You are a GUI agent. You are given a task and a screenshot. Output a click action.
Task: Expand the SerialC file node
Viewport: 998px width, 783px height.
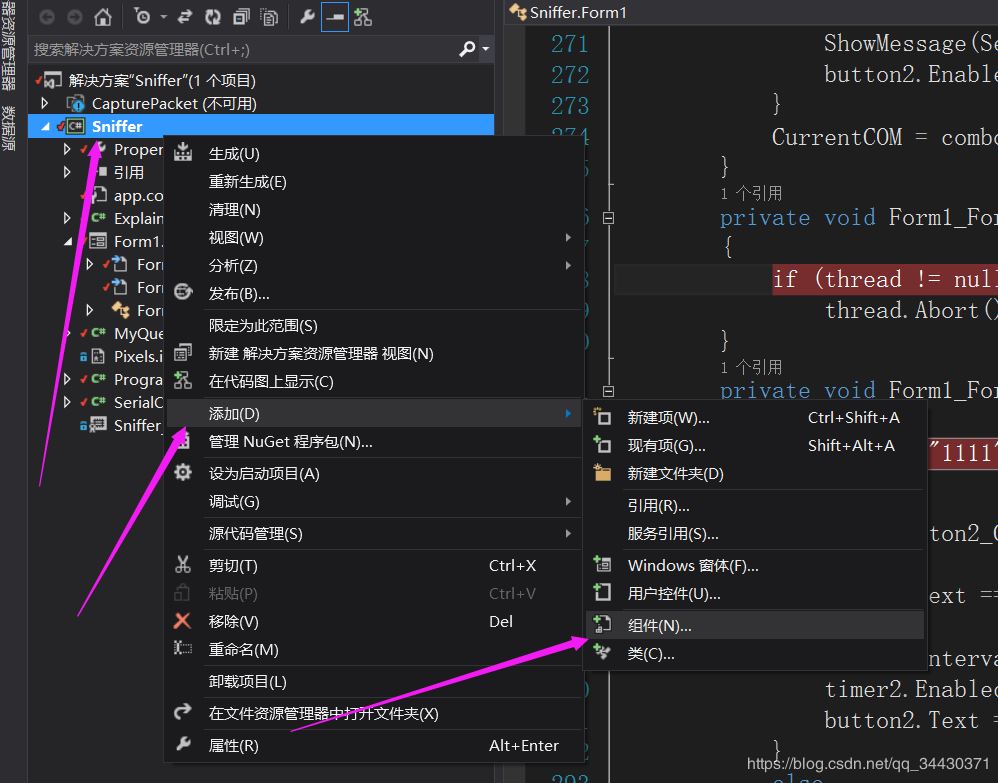coord(67,402)
